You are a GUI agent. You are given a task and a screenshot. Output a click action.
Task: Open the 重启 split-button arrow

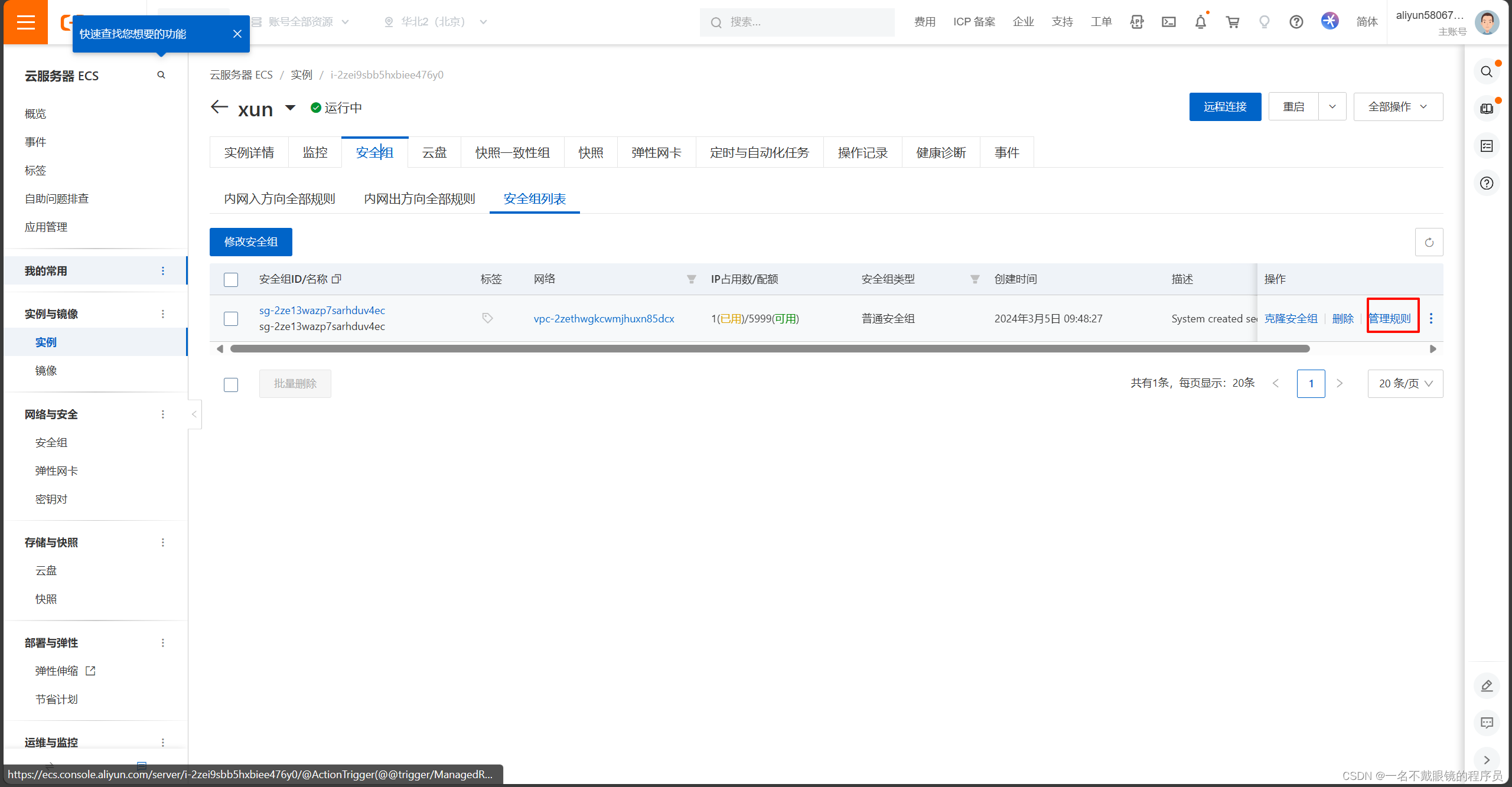coord(1332,107)
